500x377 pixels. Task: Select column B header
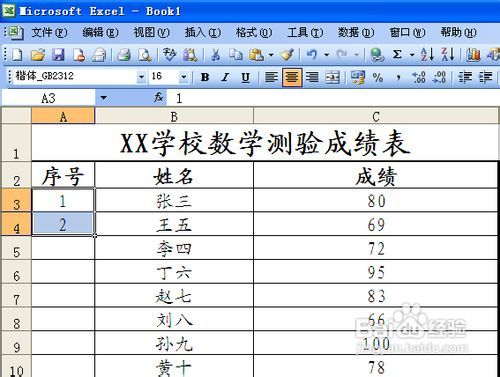174,116
